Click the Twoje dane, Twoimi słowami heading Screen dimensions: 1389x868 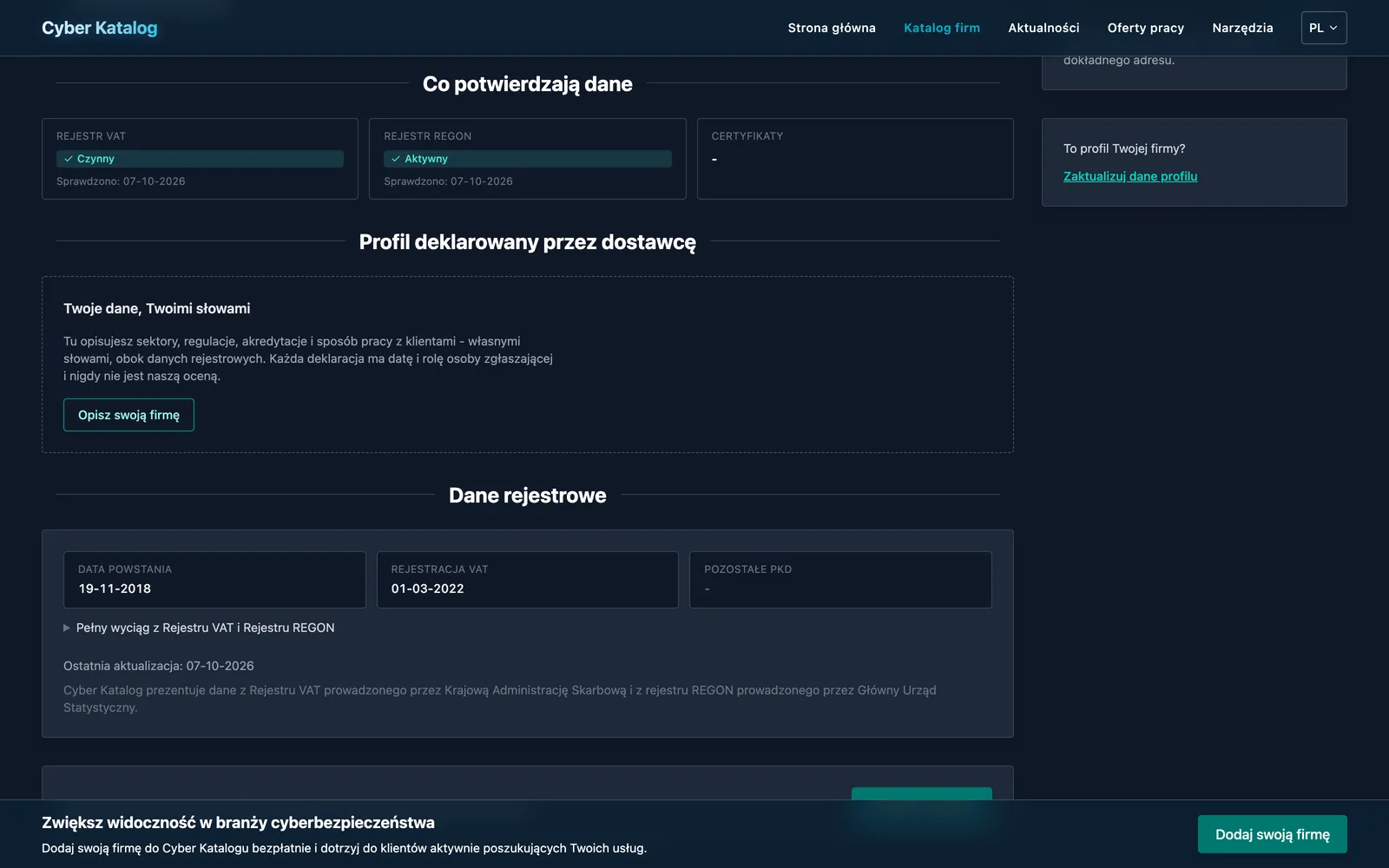click(157, 308)
